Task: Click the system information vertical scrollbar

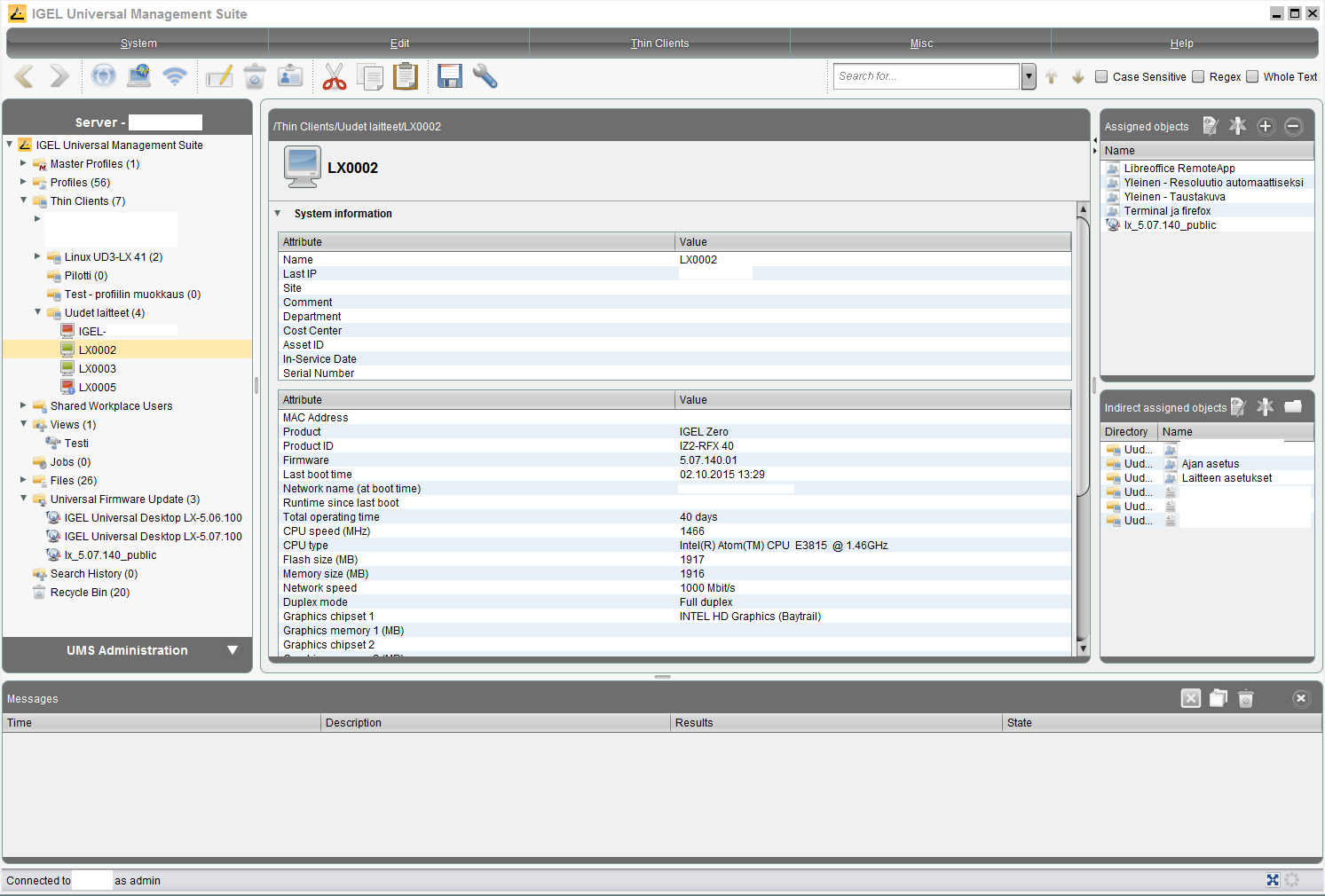Action: coord(1083,355)
